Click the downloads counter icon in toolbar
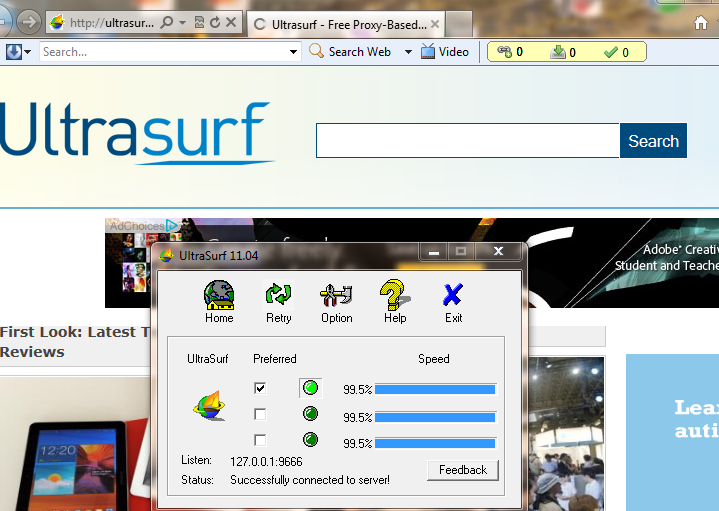This screenshot has height=511, width=719. tap(558, 52)
